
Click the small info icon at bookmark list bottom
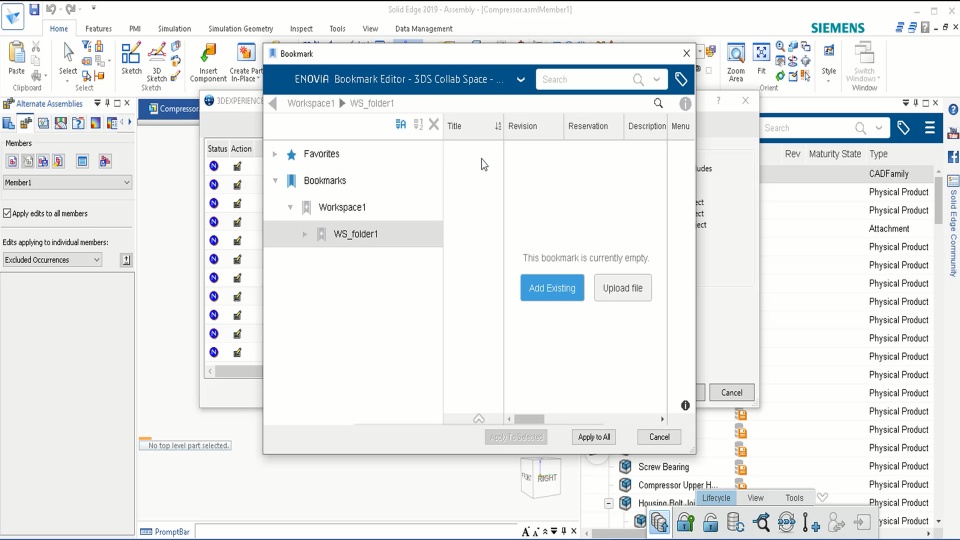tap(685, 405)
